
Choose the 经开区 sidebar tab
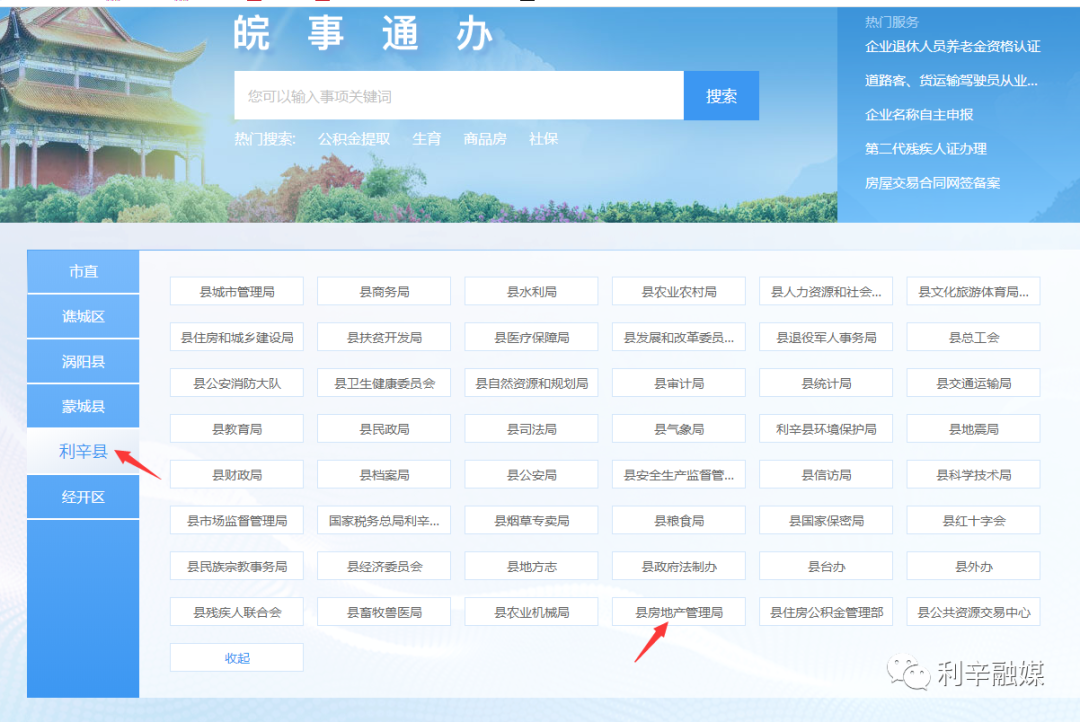83,497
